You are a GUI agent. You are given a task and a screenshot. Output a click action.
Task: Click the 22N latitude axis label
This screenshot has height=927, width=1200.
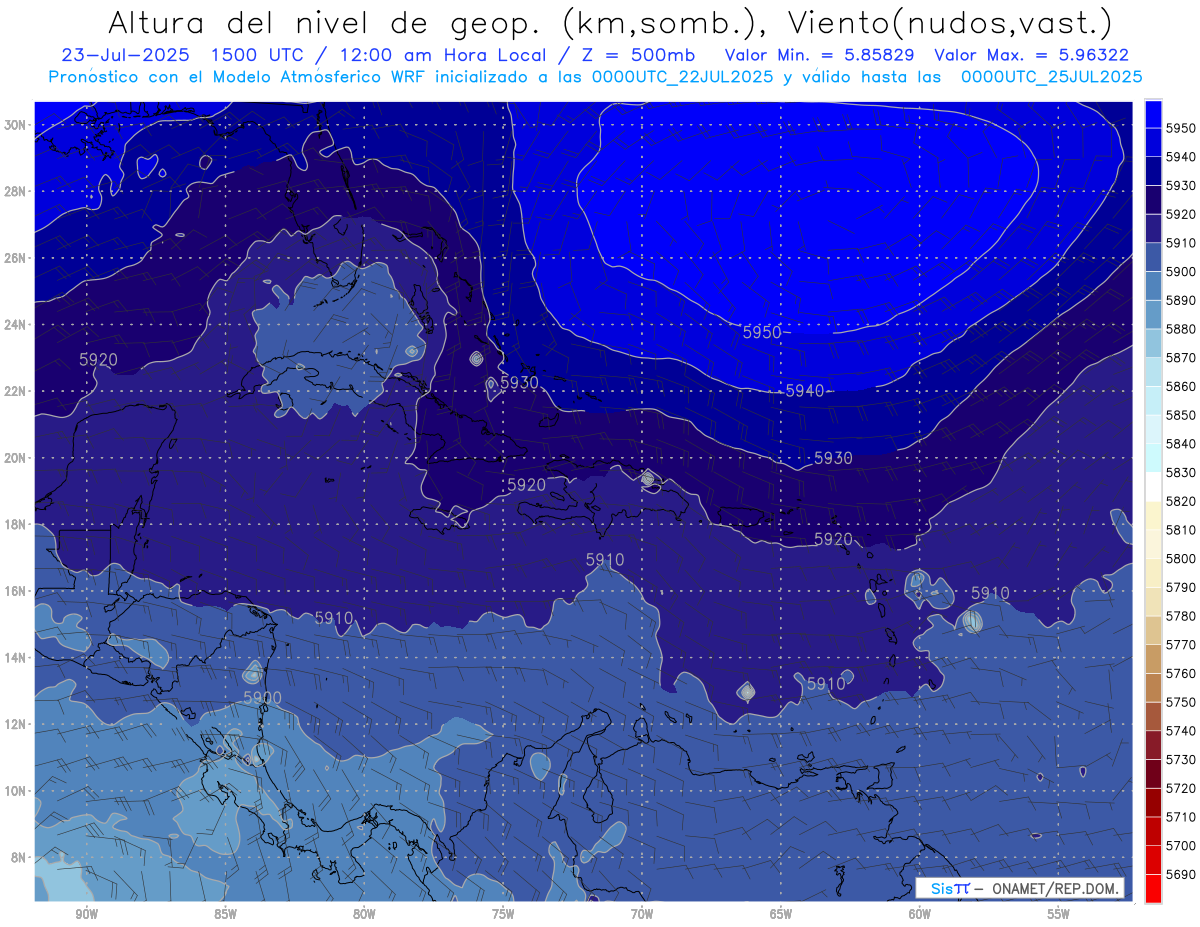(15, 391)
